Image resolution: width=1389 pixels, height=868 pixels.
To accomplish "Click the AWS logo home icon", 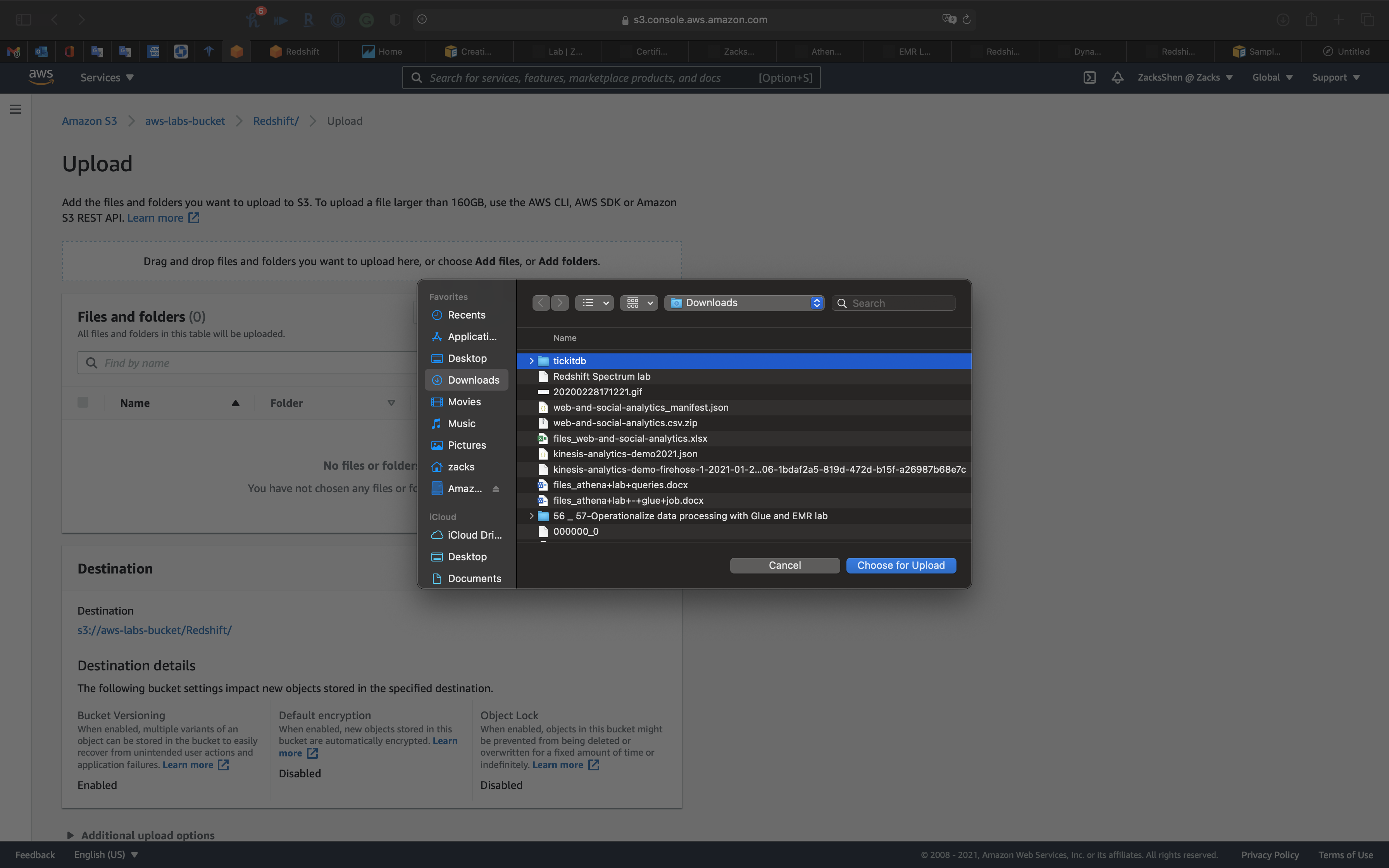I will 41,77.
